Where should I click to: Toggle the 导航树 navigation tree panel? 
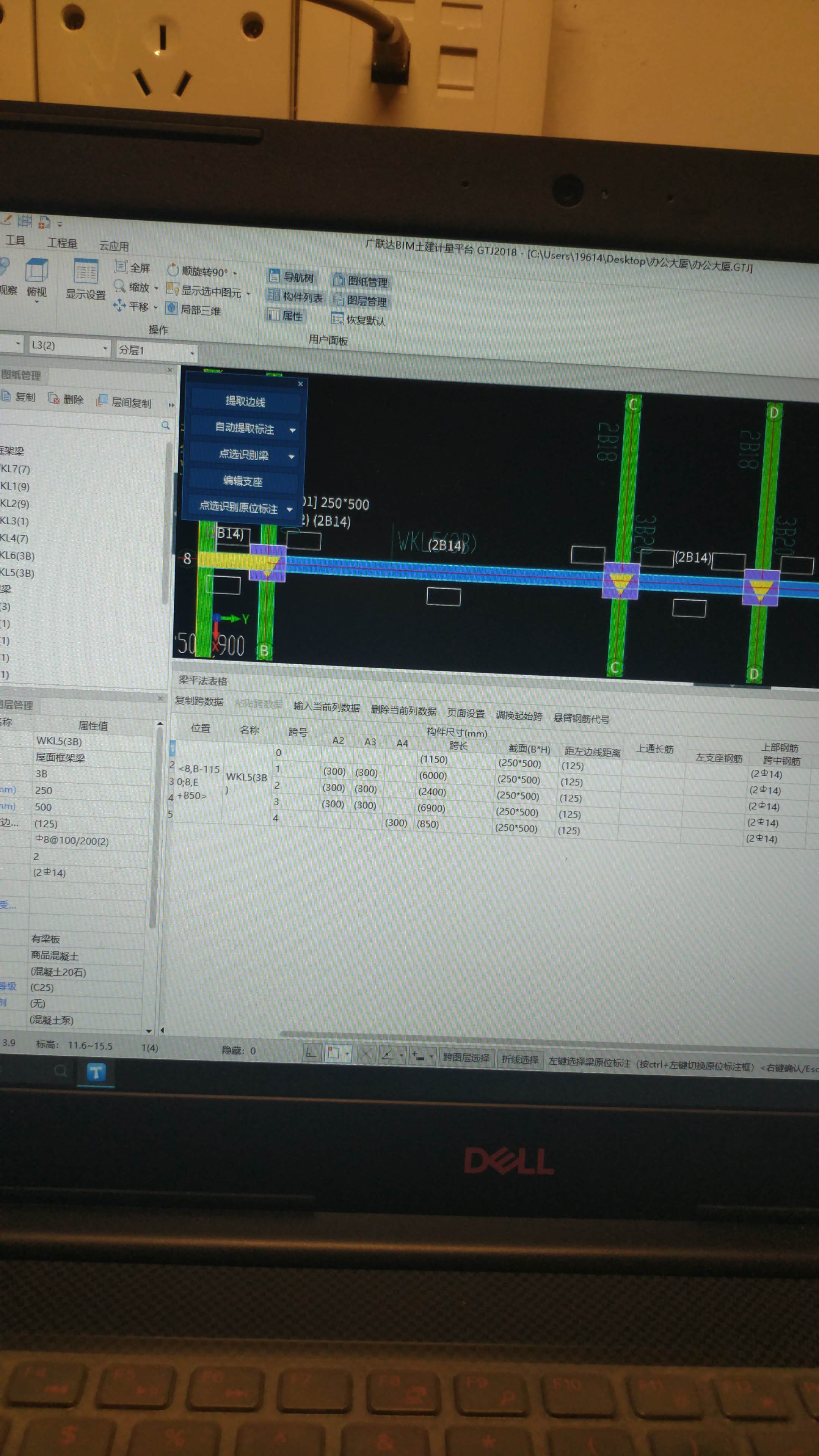[x=292, y=277]
